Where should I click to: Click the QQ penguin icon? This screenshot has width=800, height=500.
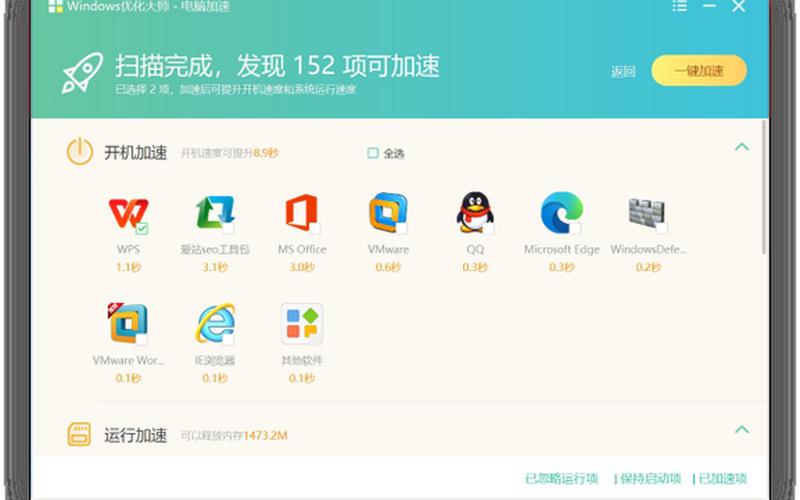pos(474,212)
